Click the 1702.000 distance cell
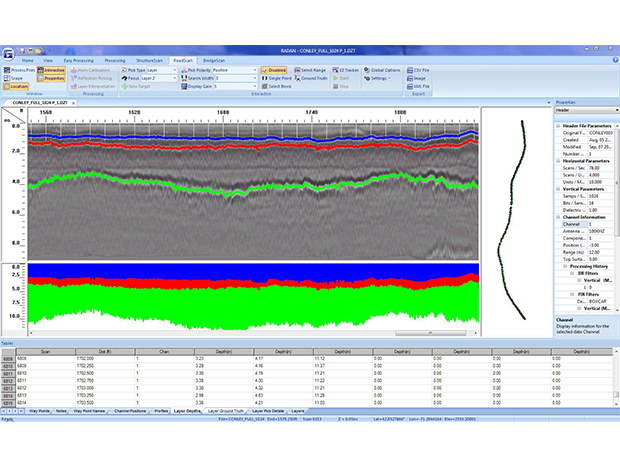This screenshot has width=620, height=466. [x=105, y=359]
